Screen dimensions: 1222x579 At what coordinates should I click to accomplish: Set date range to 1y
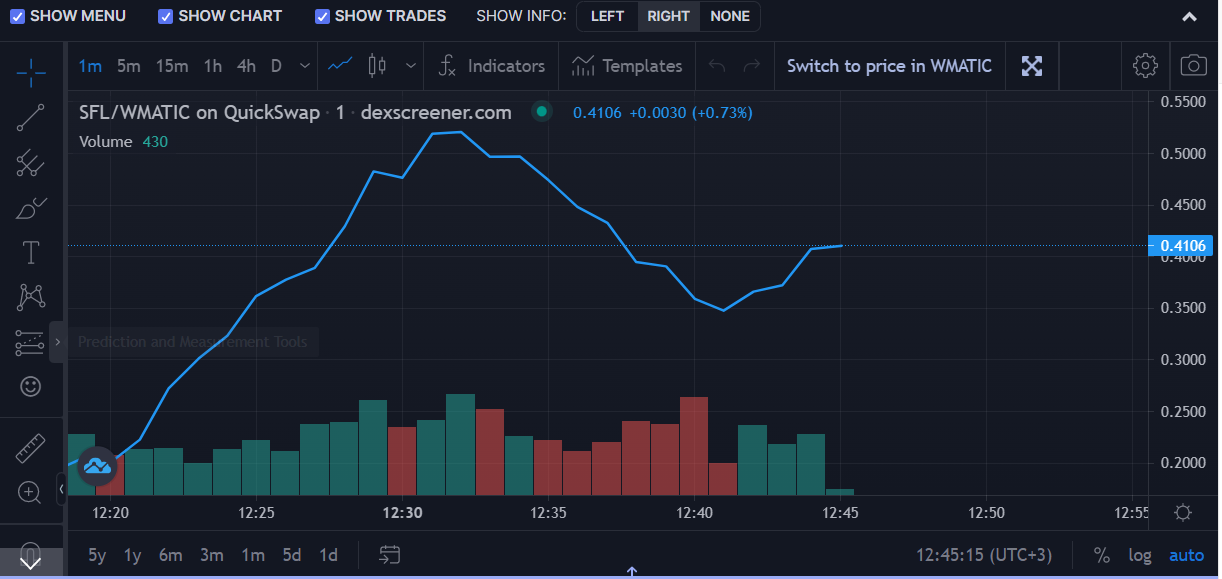click(x=132, y=555)
